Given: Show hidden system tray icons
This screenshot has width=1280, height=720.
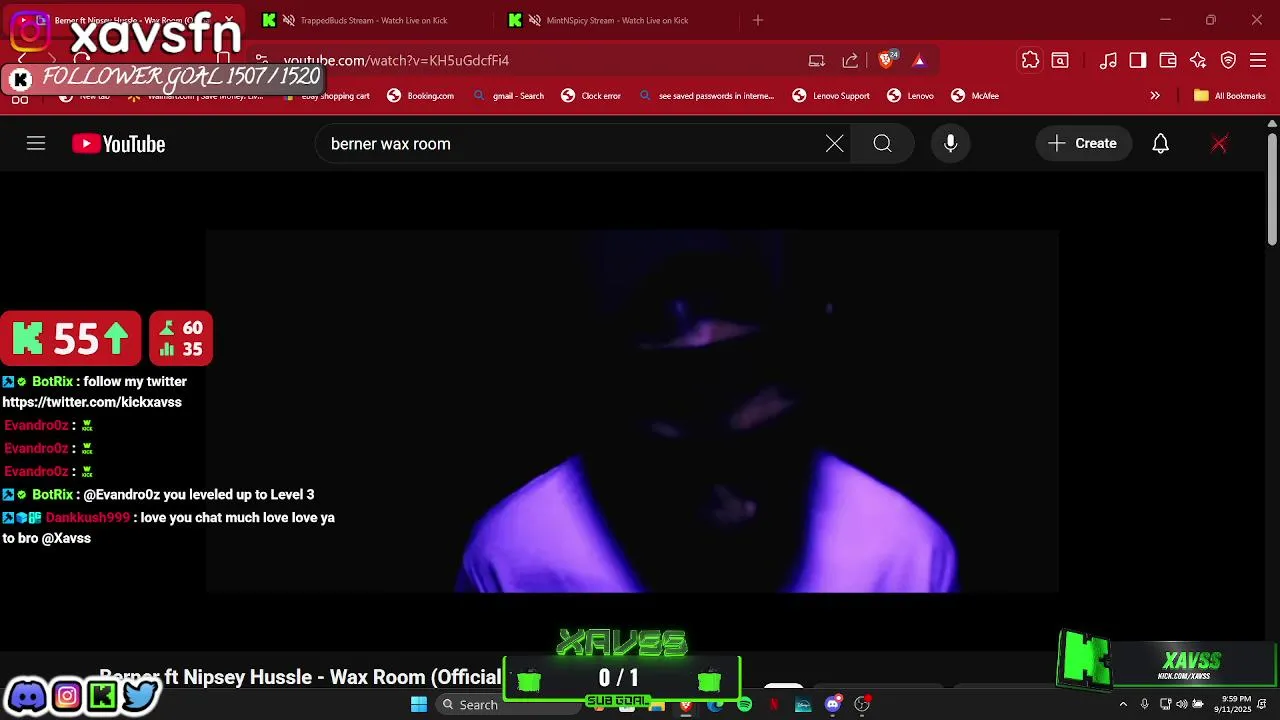Looking at the screenshot, I should (x=1123, y=705).
